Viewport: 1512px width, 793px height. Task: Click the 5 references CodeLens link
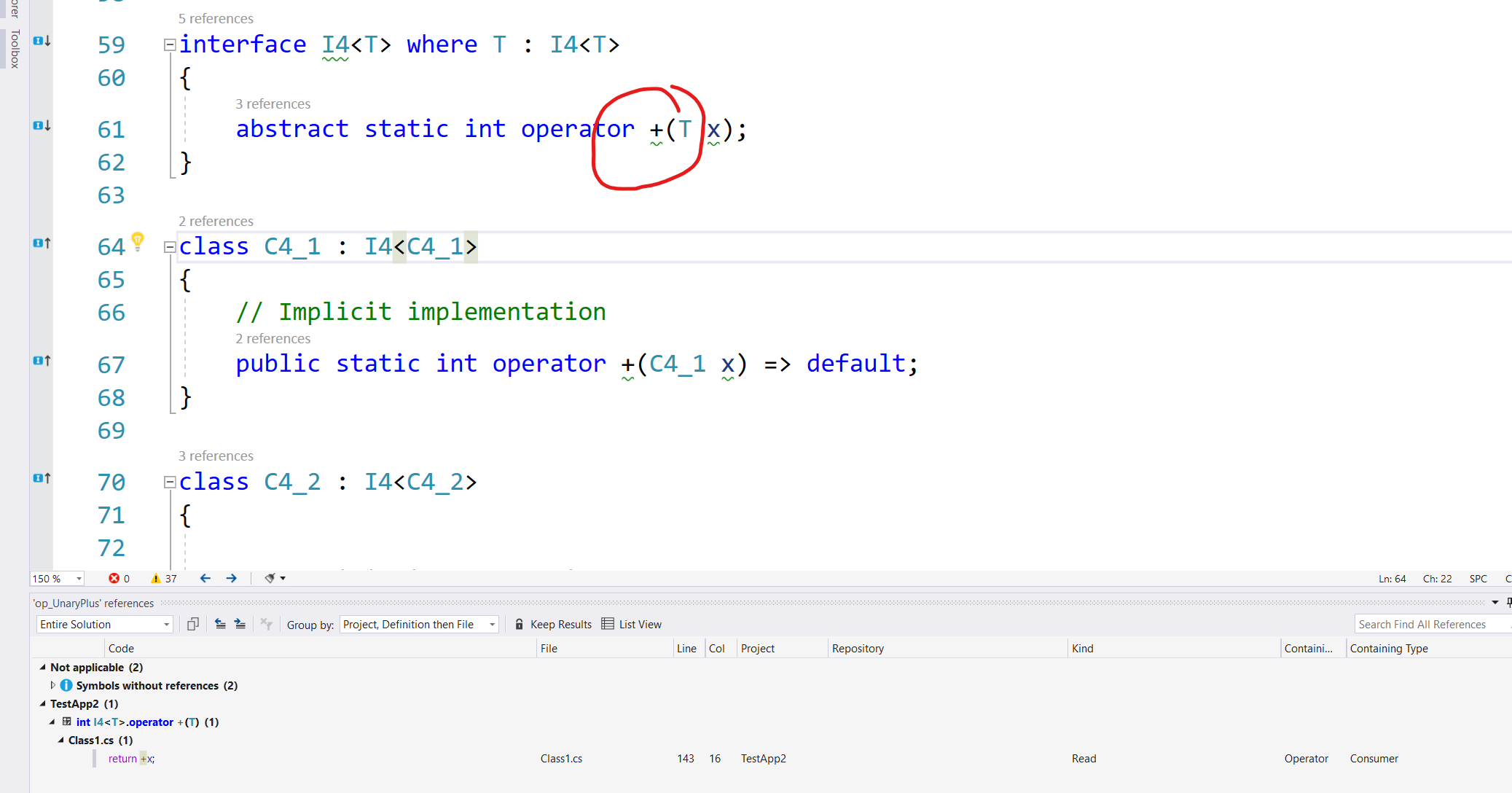coord(216,19)
